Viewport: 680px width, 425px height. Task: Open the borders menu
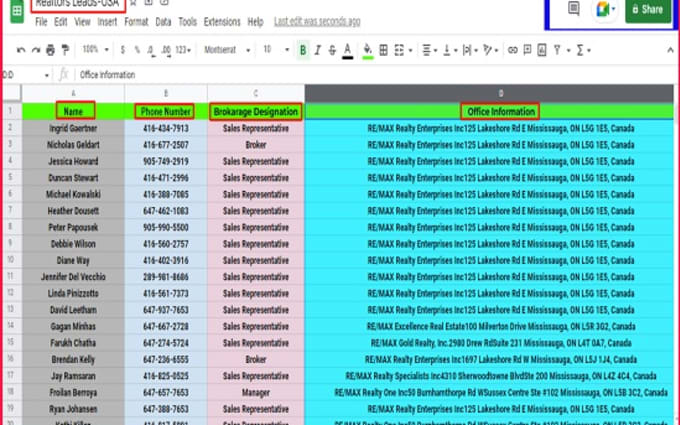(383, 50)
